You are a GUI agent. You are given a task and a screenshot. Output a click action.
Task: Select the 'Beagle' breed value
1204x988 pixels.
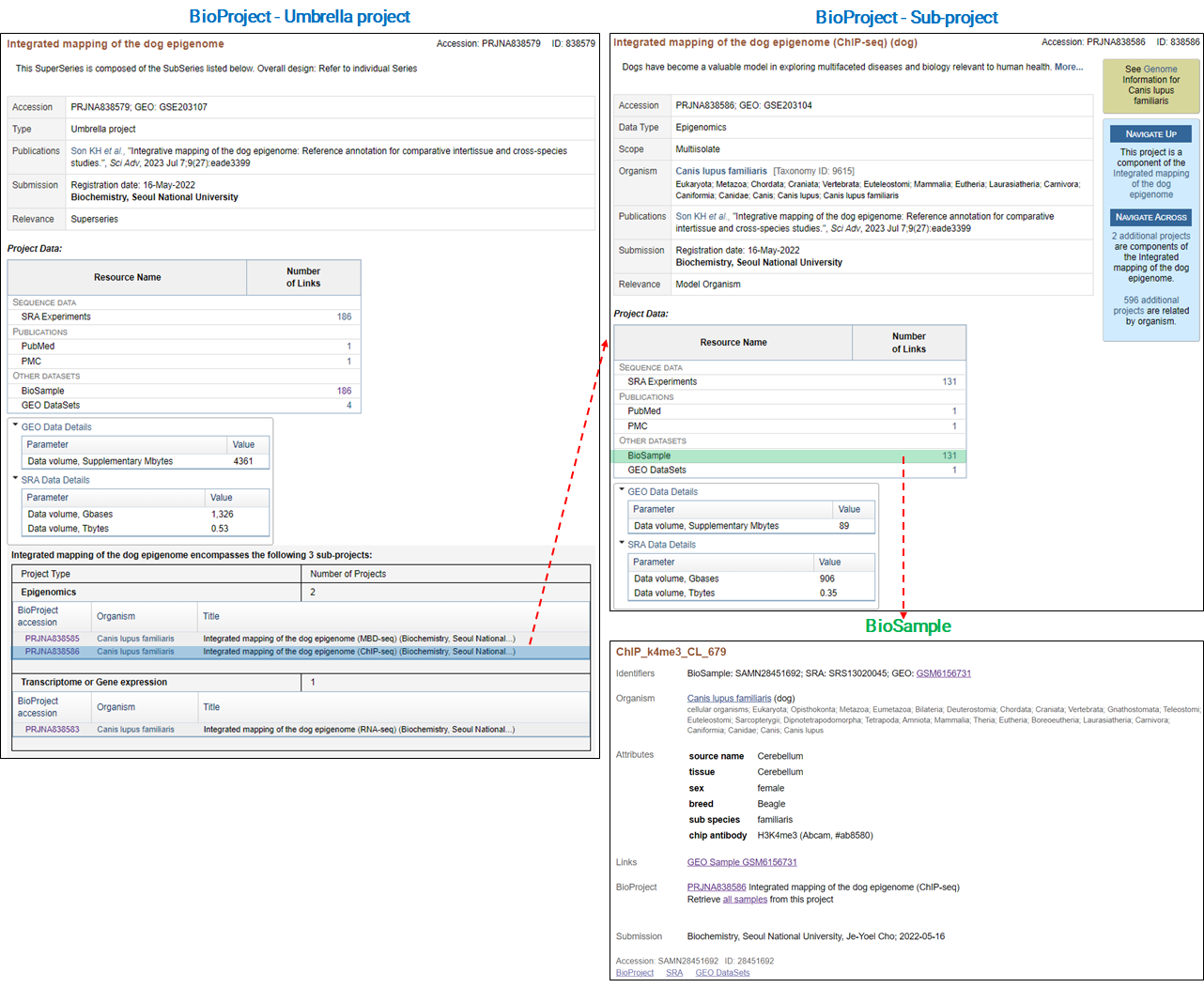[771, 804]
